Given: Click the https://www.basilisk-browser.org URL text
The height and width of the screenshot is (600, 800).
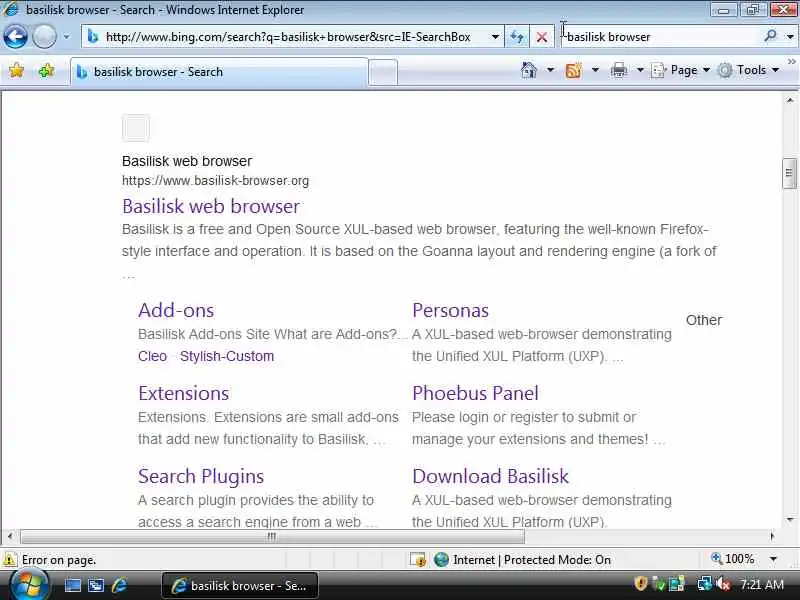Looking at the screenshot, I should (215, 181).
